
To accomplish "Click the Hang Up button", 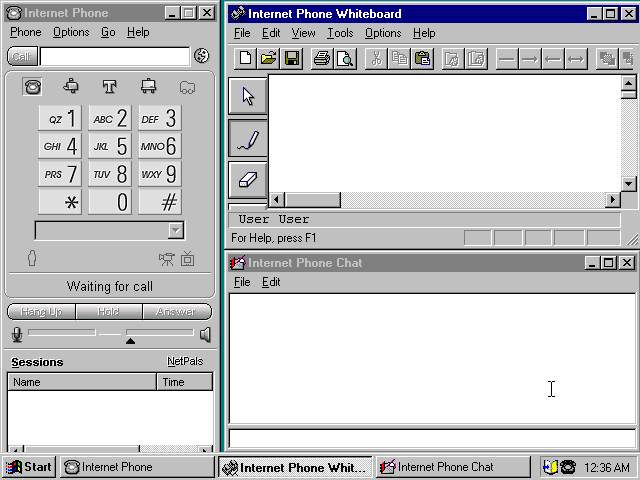I will pos(41,312).
